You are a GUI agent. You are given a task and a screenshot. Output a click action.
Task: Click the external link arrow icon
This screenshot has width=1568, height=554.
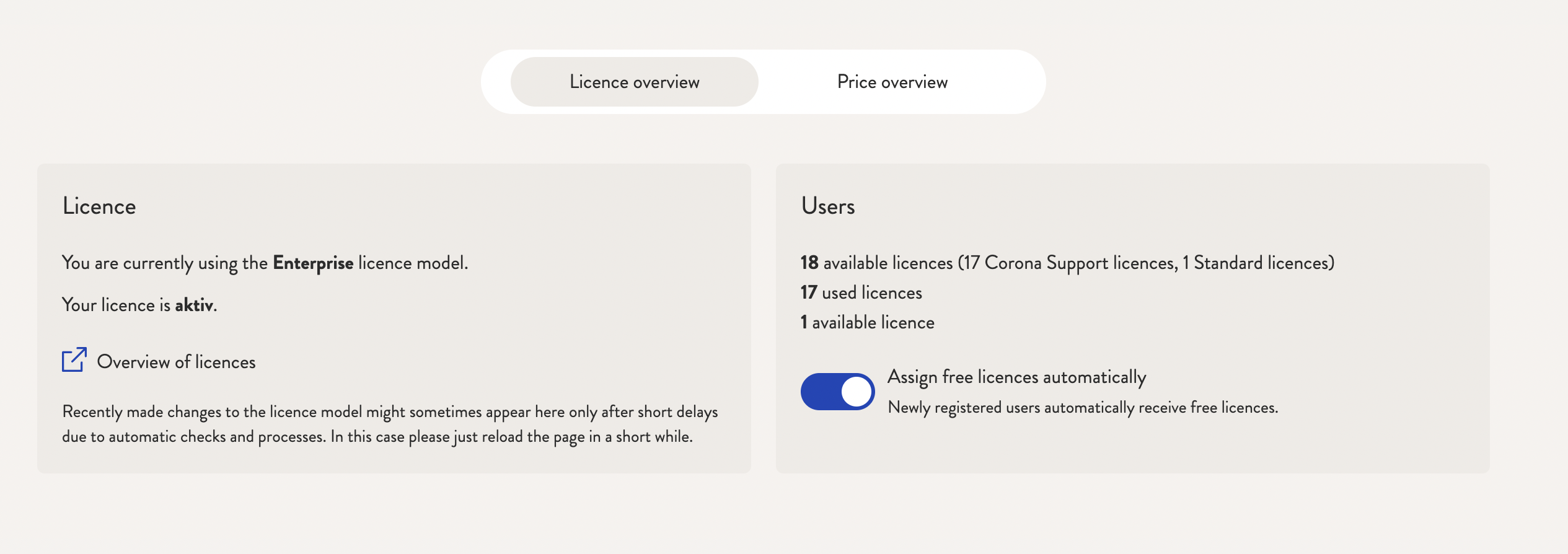point(74,360)
